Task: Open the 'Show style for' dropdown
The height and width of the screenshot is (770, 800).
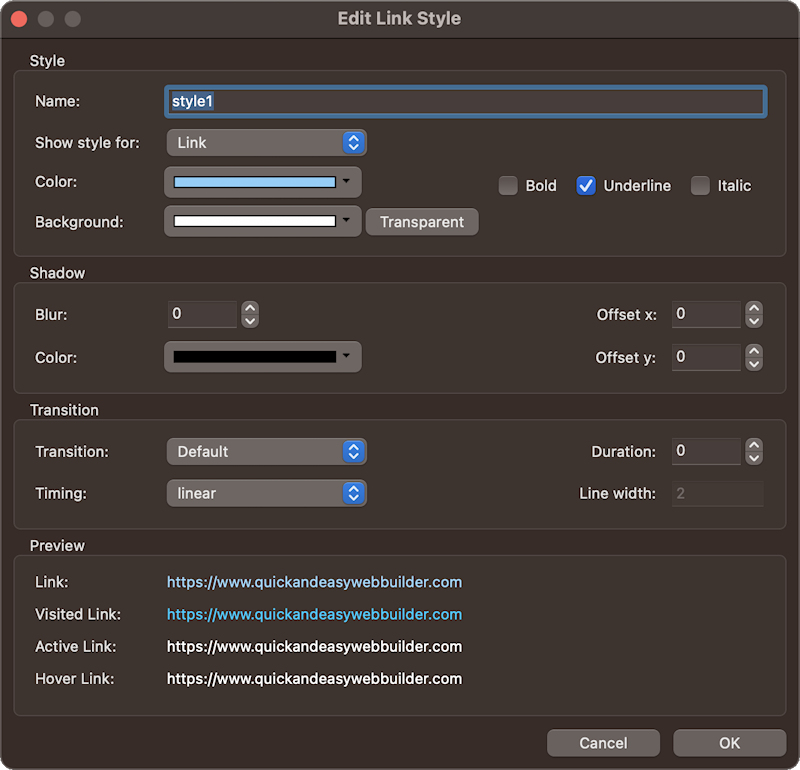Action: 266,143
